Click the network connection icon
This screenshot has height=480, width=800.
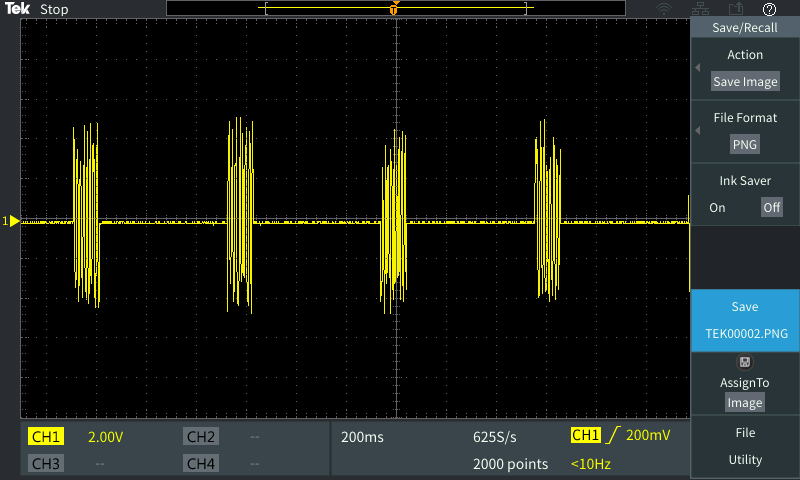700,9
